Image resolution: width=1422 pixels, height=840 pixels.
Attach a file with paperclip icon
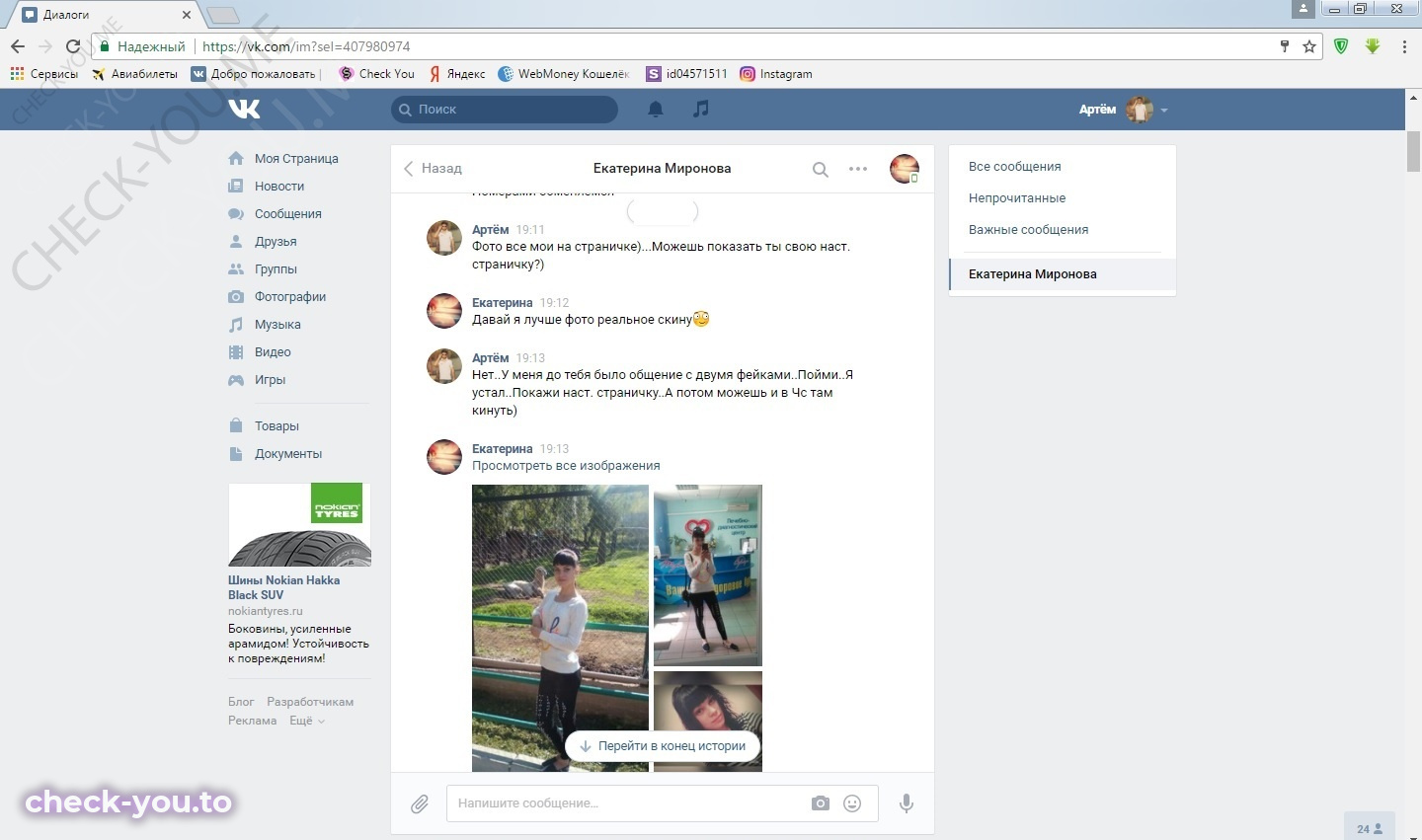(x=420, y=804)
